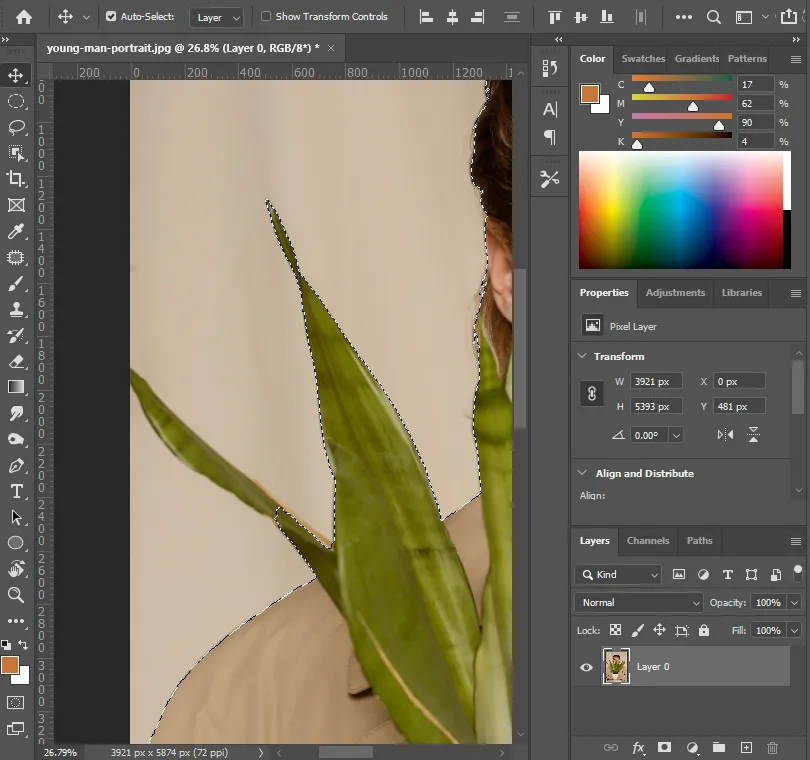
Task: Select the Crop tool
Action: pos(16,179)
